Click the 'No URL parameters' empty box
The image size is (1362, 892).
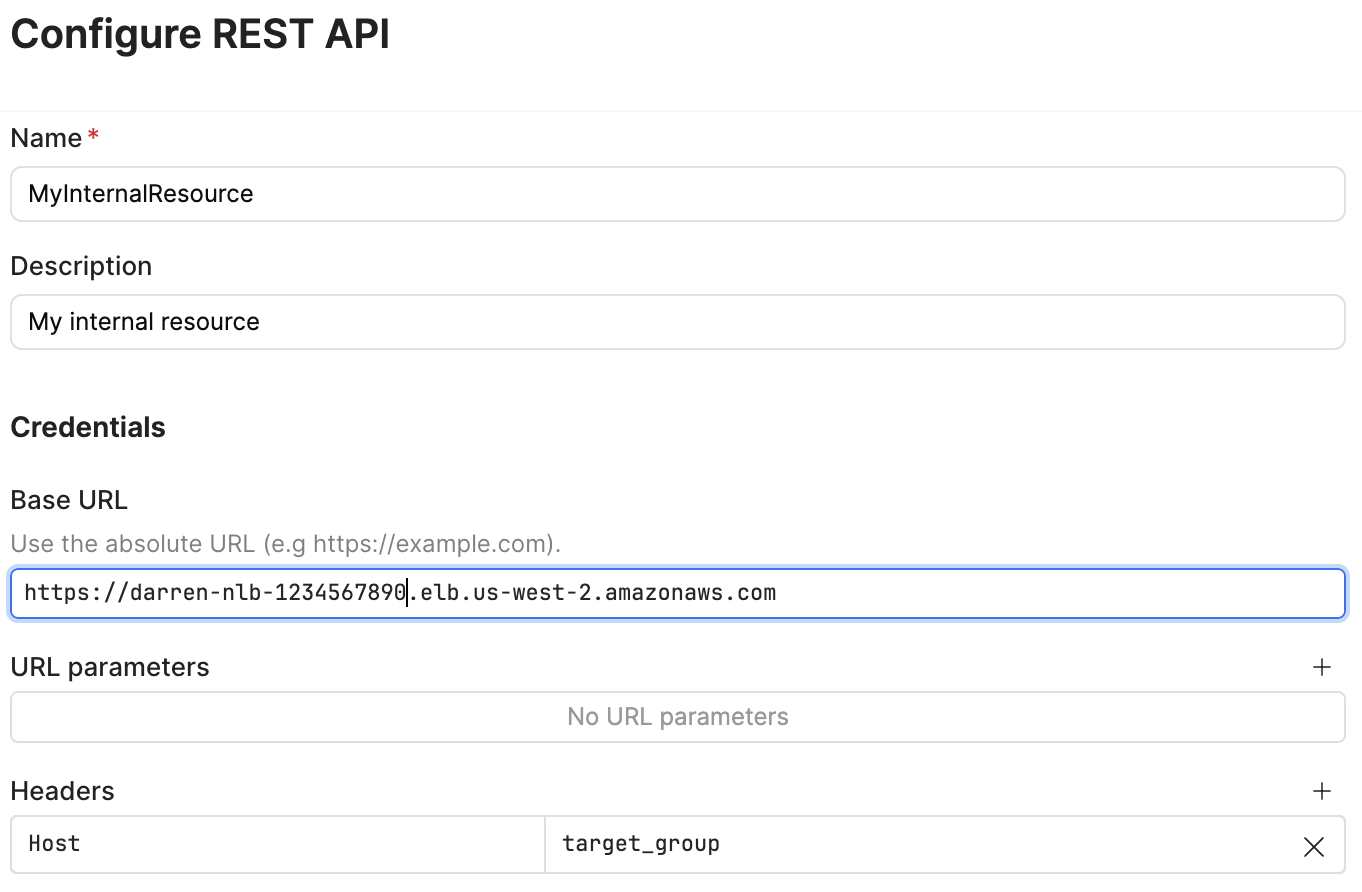pyautogui.click(x=677, y=717)
